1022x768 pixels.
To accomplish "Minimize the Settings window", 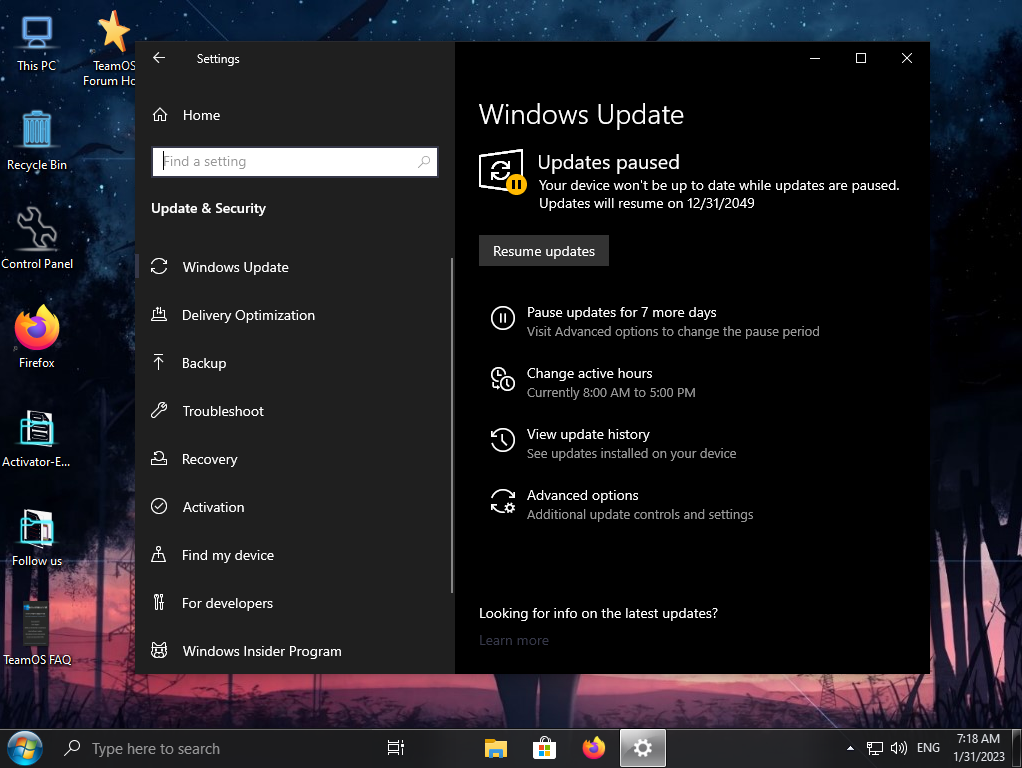I will (815, 58).
